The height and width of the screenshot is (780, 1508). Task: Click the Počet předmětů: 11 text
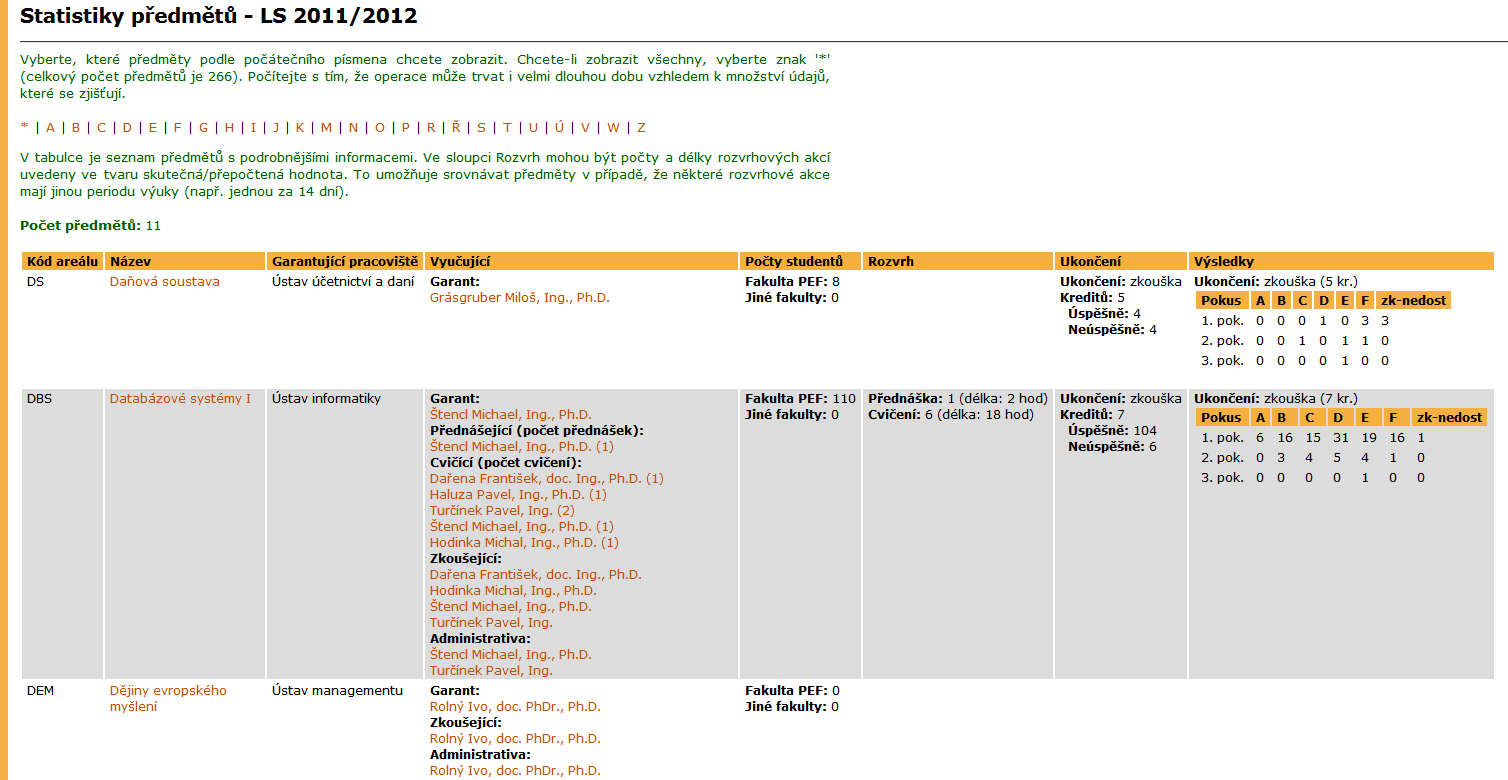click(x=90, y=226)
